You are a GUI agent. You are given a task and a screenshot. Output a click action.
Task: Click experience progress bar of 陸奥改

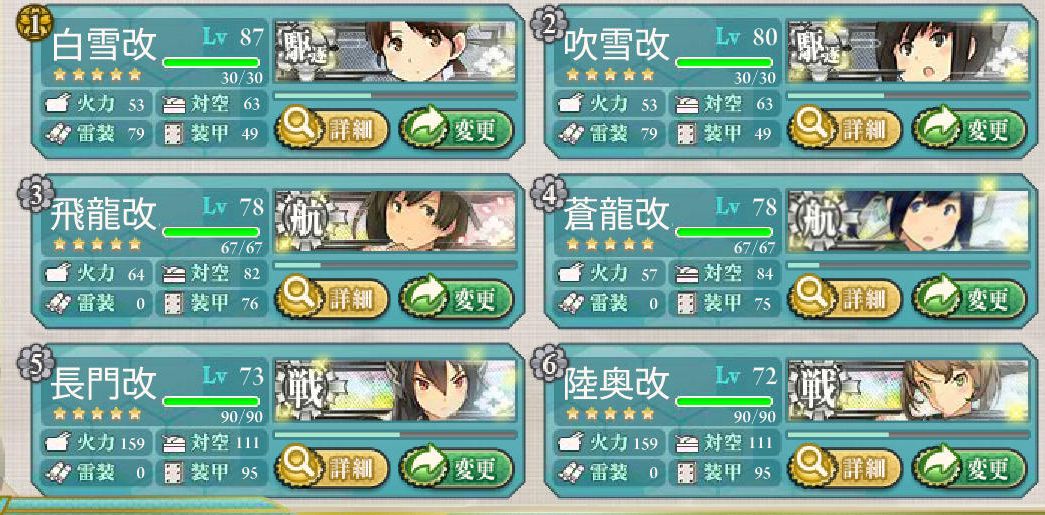pos(908,434)
